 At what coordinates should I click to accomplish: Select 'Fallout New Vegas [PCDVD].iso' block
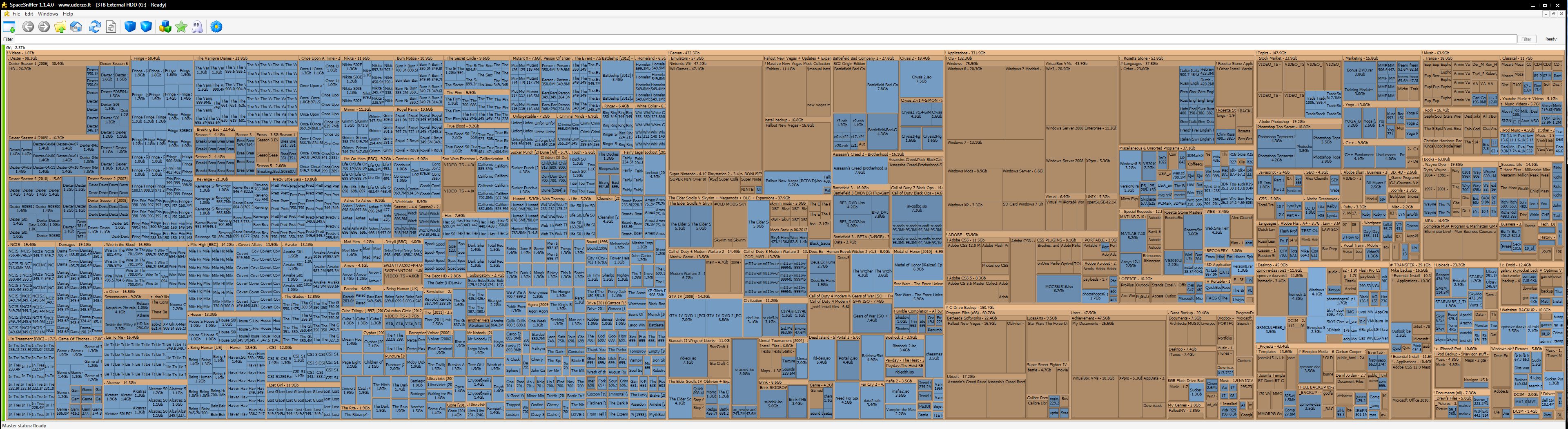[x=794, y=182]
